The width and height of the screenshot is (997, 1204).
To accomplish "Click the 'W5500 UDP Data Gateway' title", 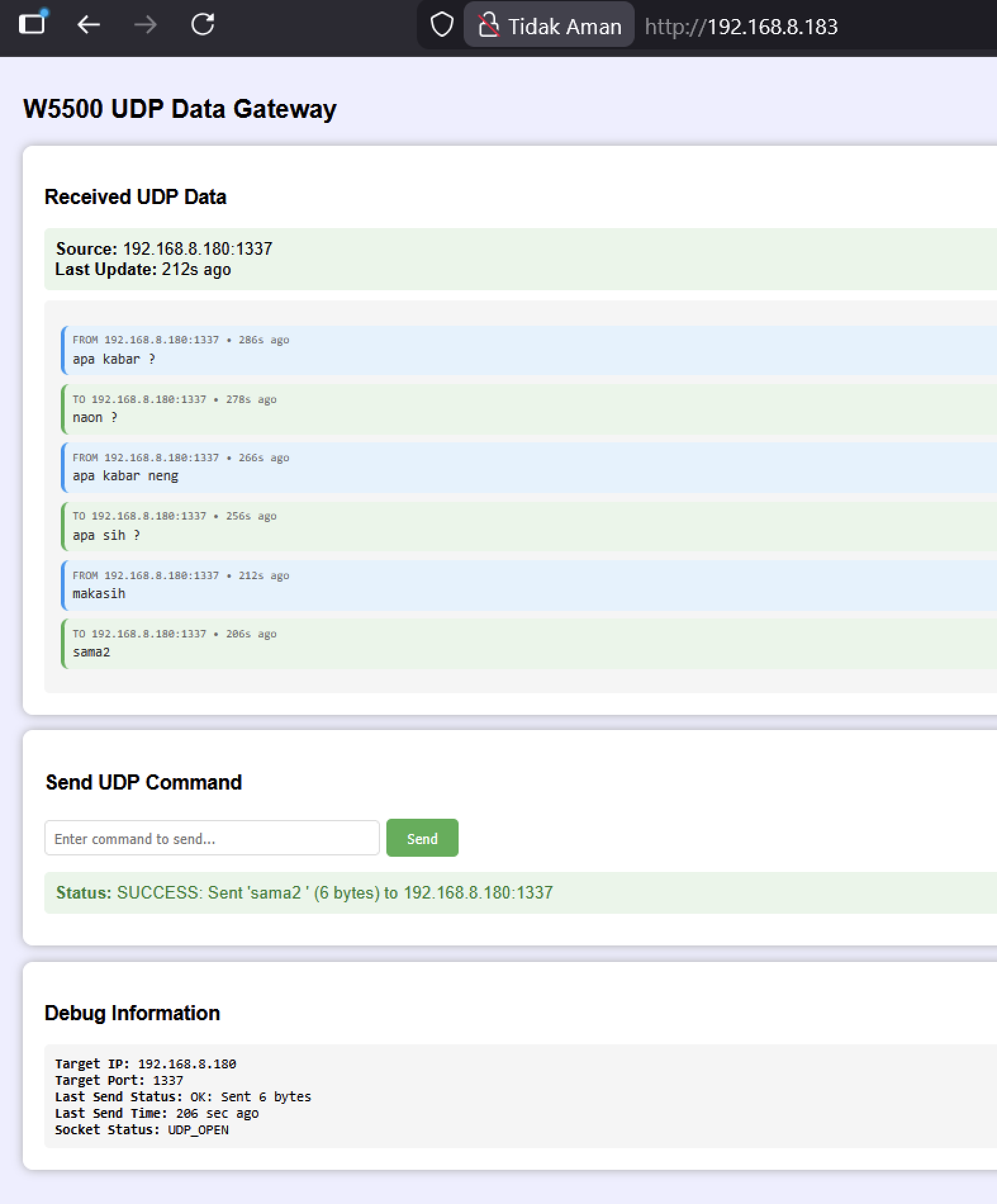I will point(180,109).
